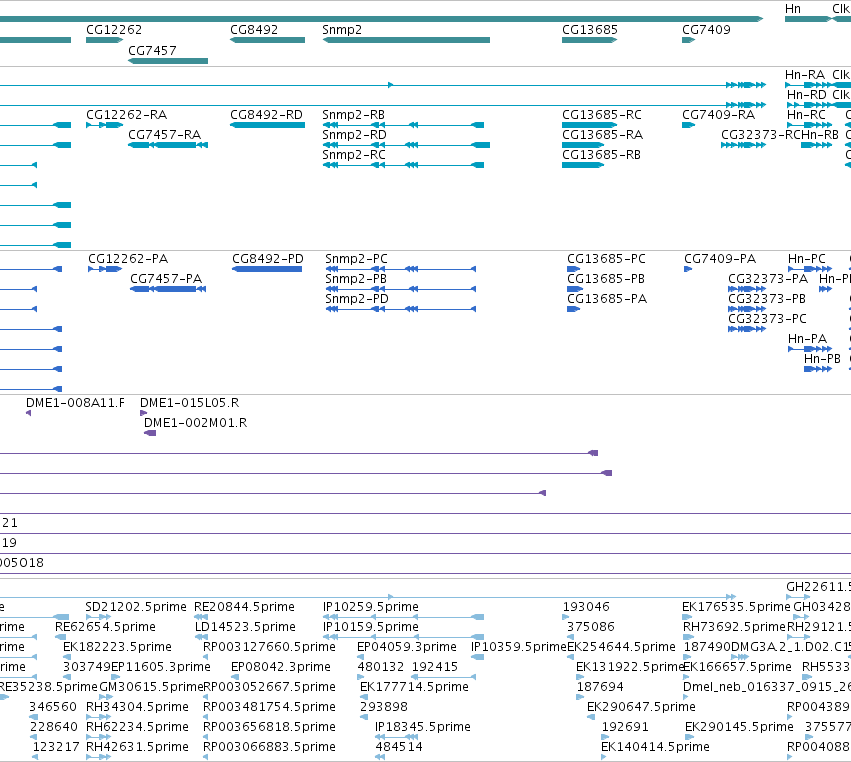
Task: Click transcript label CG13685-RA
Action: pos(602,135)
